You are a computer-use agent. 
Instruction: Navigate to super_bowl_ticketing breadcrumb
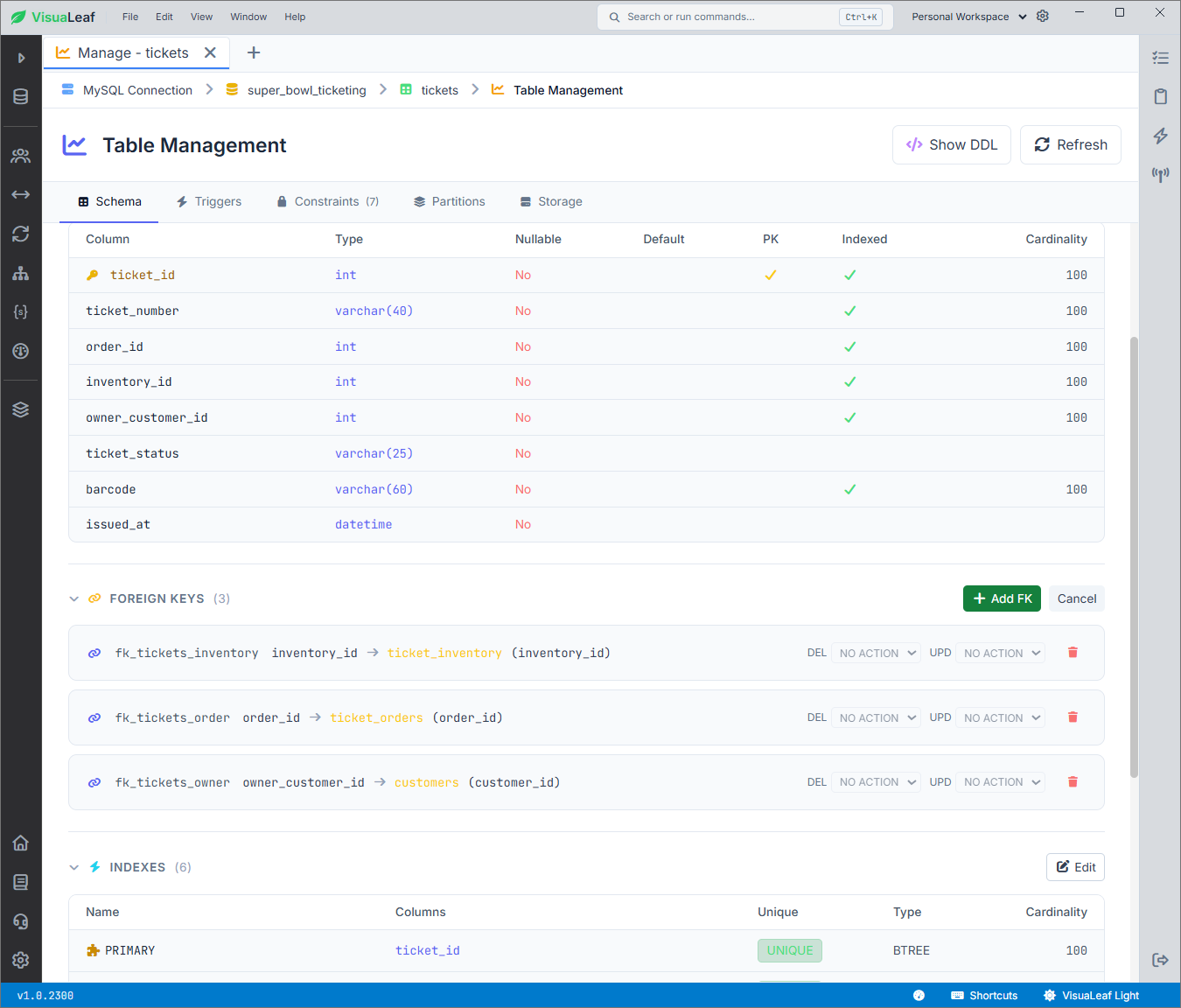tap(297, 90)
